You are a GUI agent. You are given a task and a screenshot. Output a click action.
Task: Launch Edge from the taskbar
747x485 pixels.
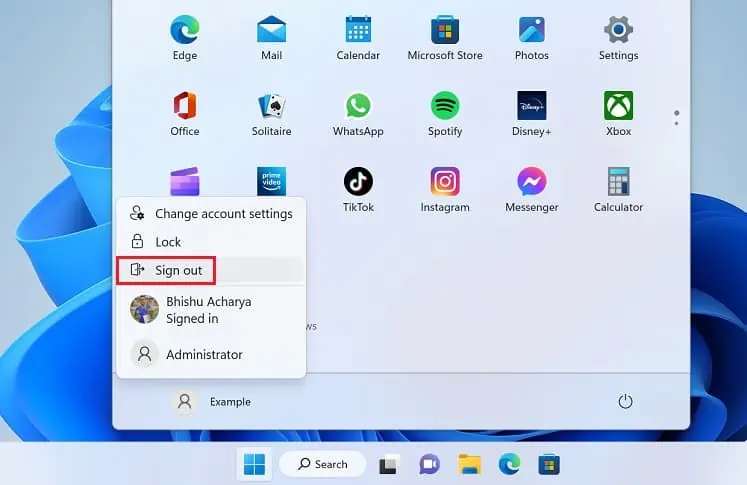509,464
